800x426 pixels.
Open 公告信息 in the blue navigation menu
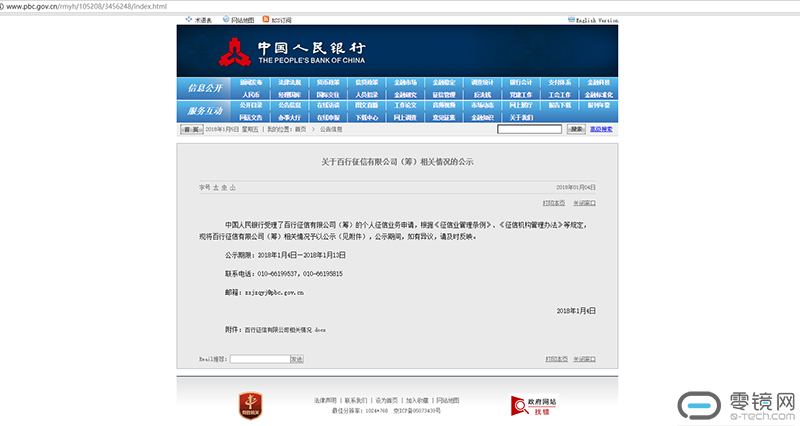289,105
